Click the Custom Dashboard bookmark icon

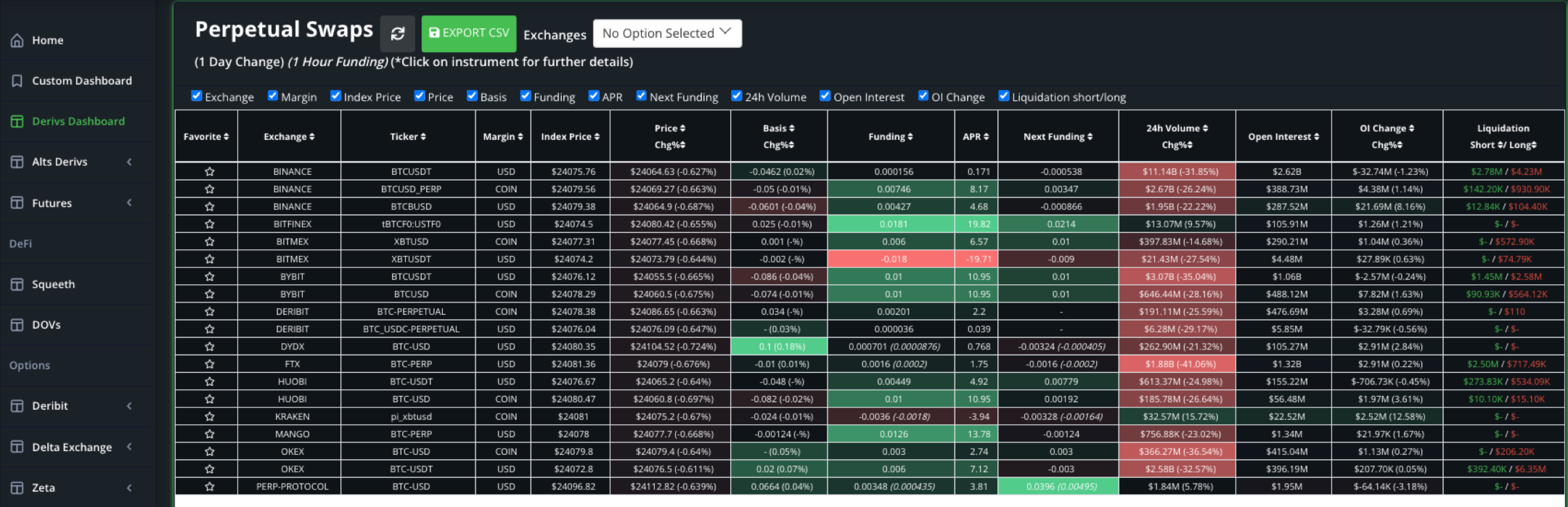pos(17,81)
